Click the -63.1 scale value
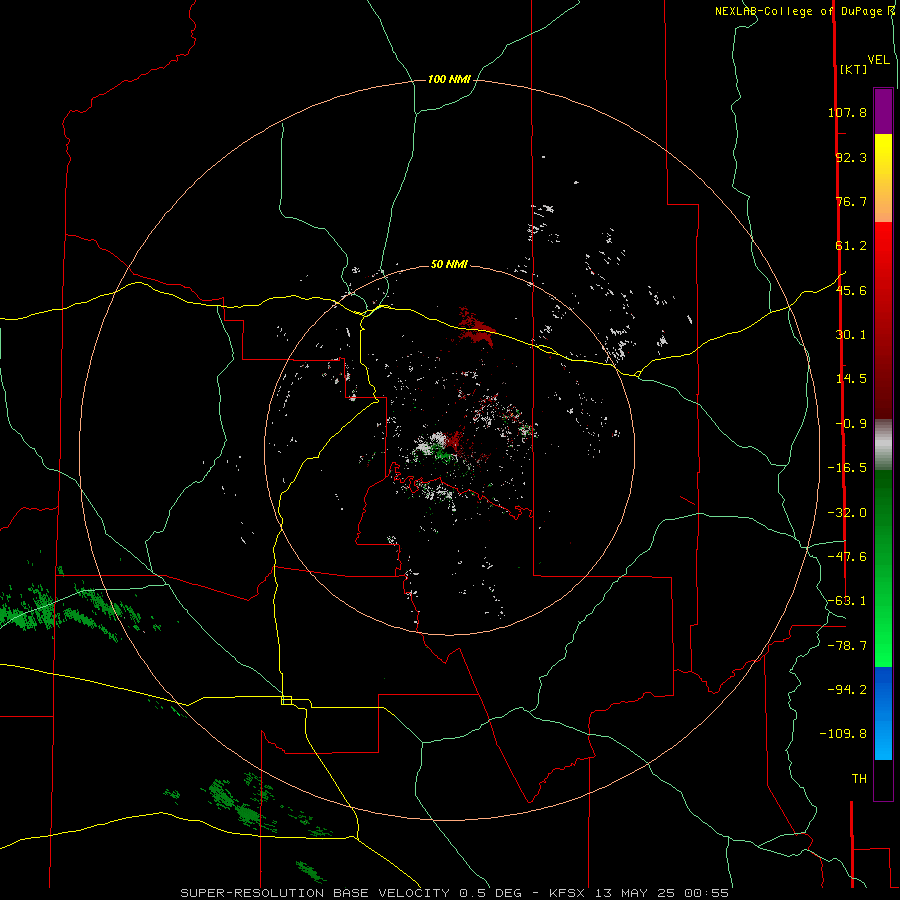 click(x=847, y=601)
